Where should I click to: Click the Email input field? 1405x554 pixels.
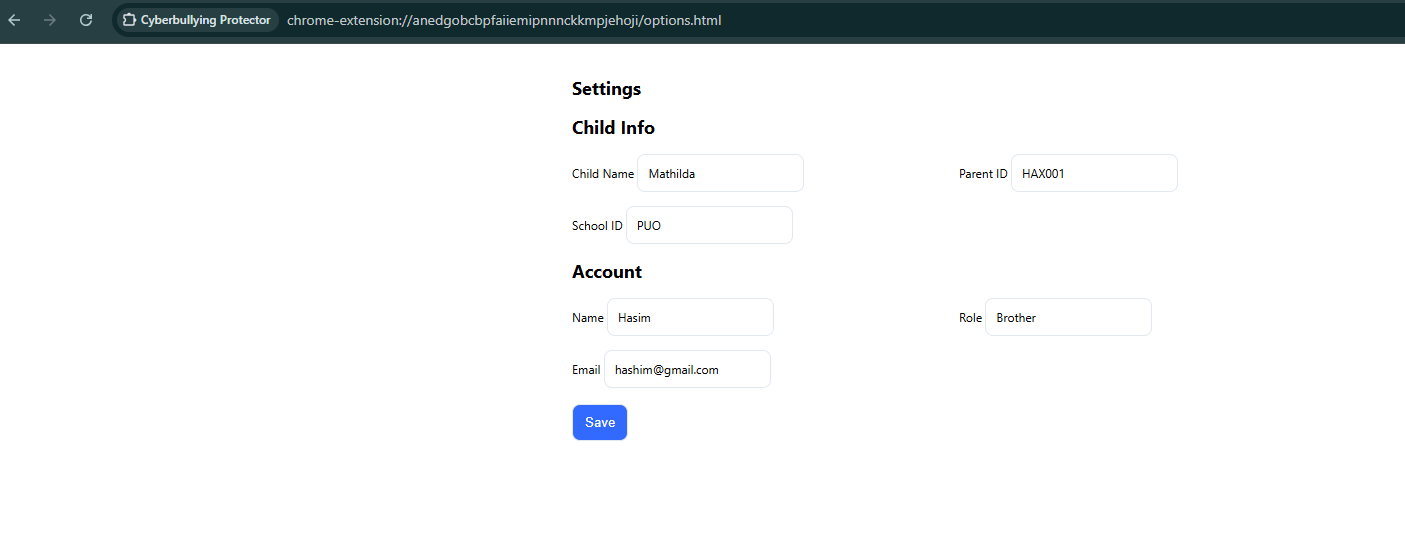687,369
